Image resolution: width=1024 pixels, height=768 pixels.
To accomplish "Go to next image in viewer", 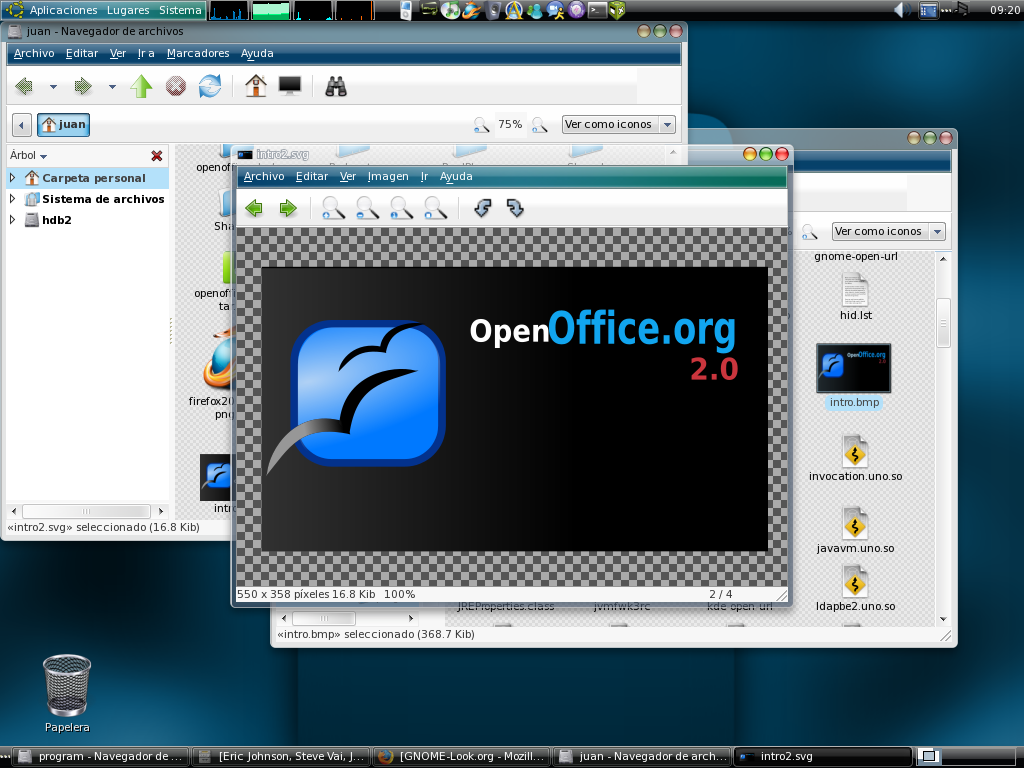I will point(288,208).
